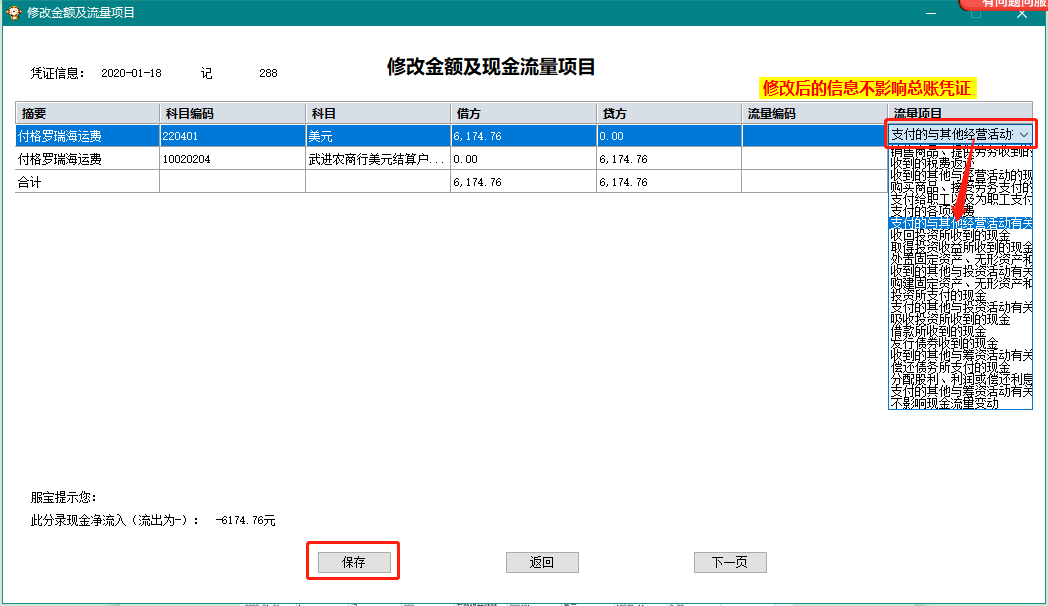The width and height of the screenshot is (1048, 606).
Task: Go to next entry with 下一页
Action: coord(729,562)
